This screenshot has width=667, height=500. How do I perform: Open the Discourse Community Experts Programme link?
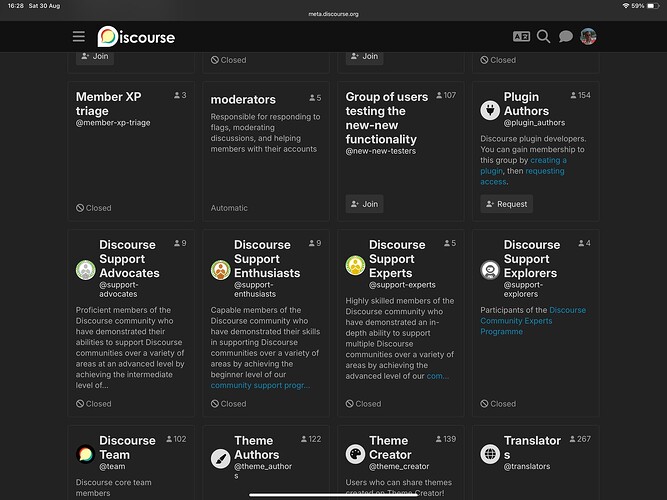pos(533,321)
